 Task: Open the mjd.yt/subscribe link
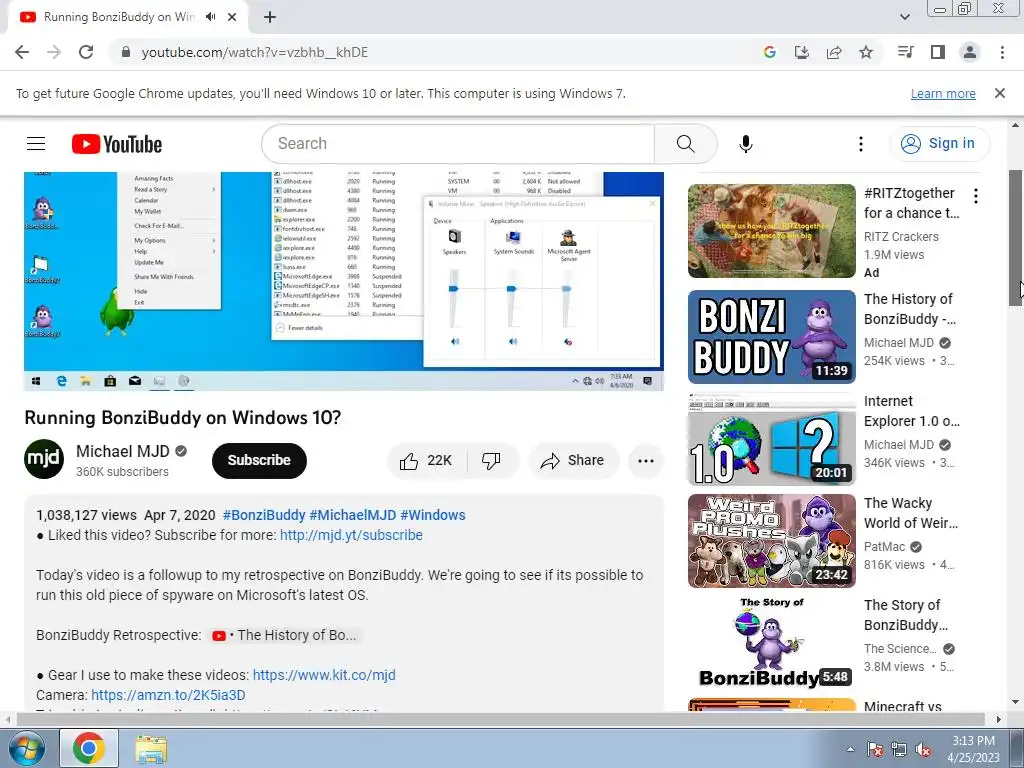click(351, 536)
